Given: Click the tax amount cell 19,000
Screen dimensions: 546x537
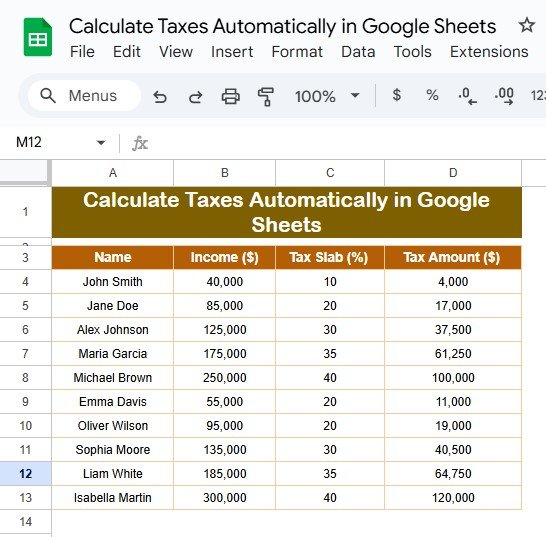Looking at the screenshot, I should click(x=453, y=426).
